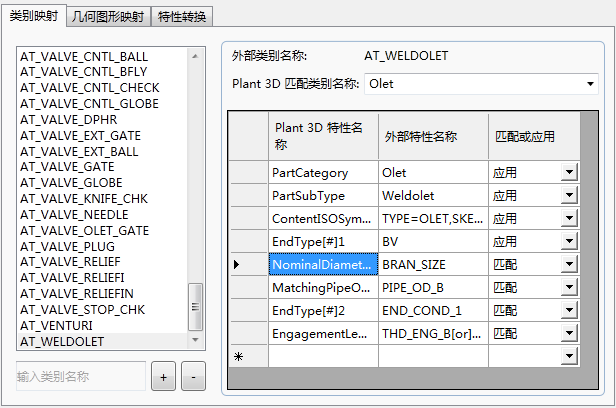Click the category list scroll down arrow
The image size is (616, 408).
(x=195, y=340)
